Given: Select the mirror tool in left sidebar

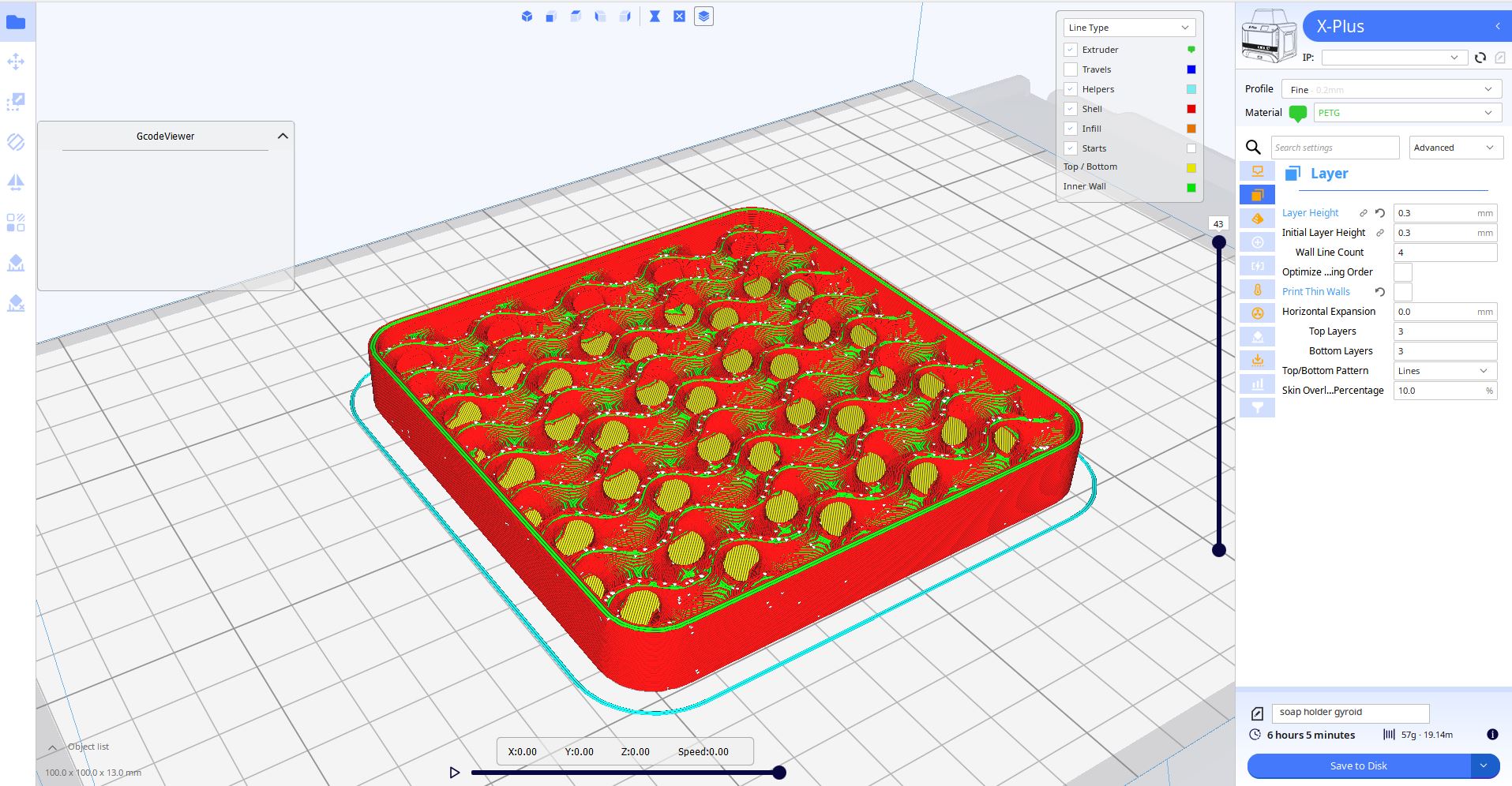Looking at the screenshot, I should click(x=16, y=182).
